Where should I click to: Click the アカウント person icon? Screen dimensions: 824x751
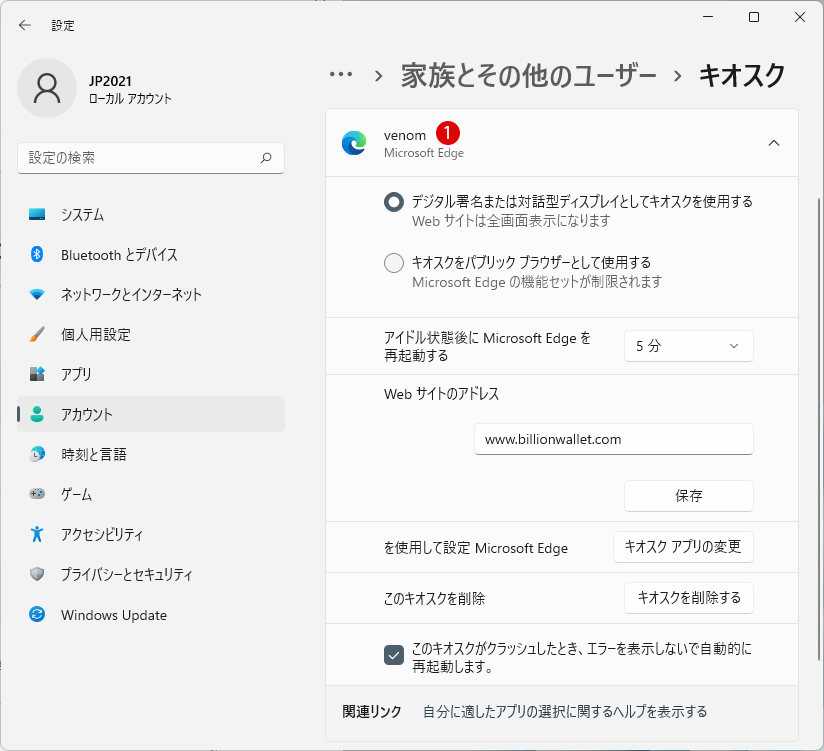[37, 414]
